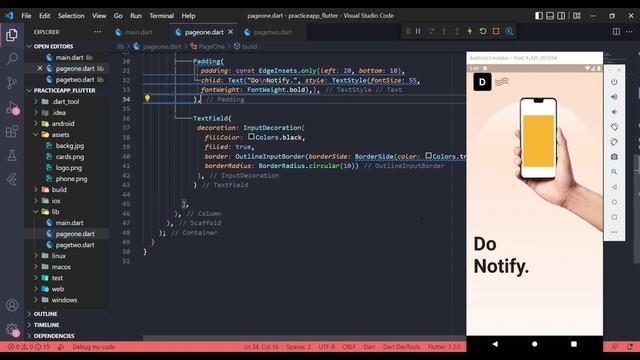Screen dimensions: 640x360
Task: Click Colors.transparent swatch on line 40
Action: 428,156
